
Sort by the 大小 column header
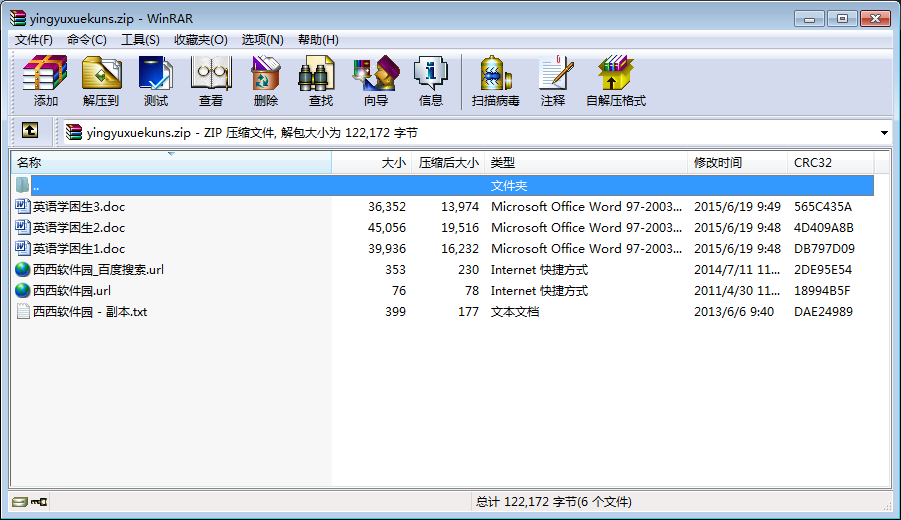372,163
